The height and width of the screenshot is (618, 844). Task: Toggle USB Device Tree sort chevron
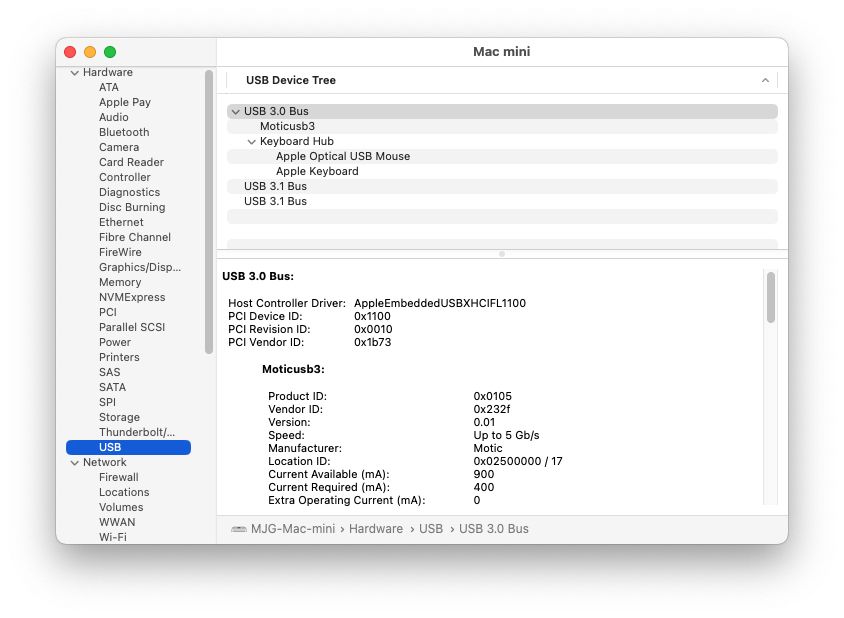(x=765, y=80)
